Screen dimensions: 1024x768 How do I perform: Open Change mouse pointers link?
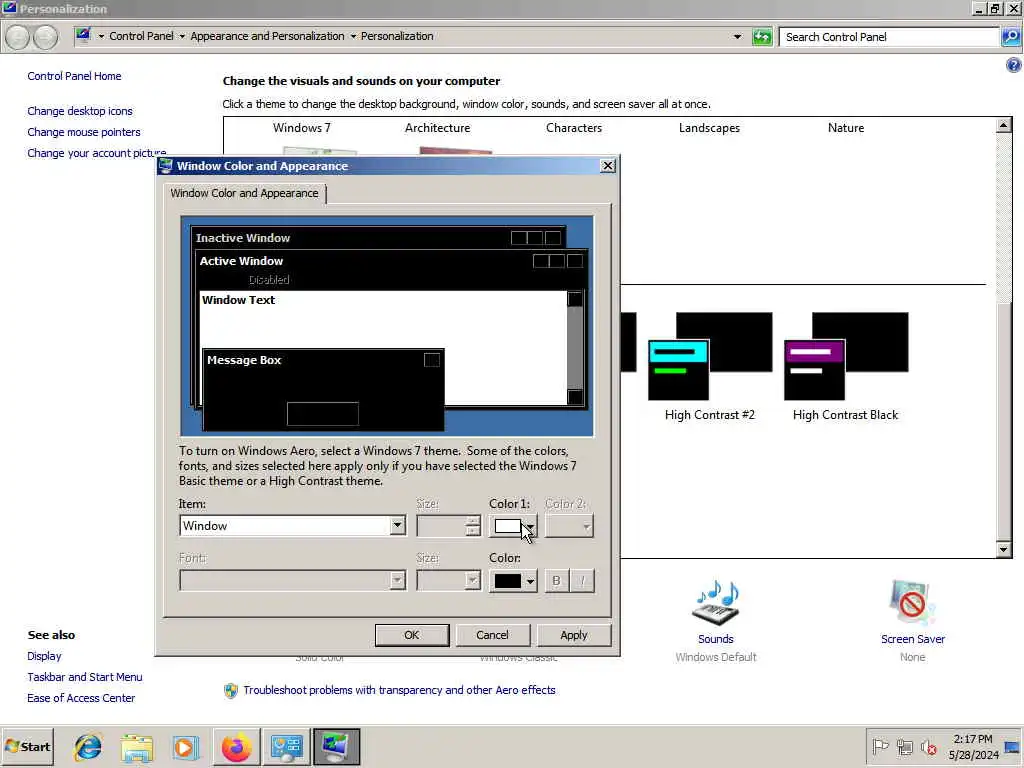[84, 132]
